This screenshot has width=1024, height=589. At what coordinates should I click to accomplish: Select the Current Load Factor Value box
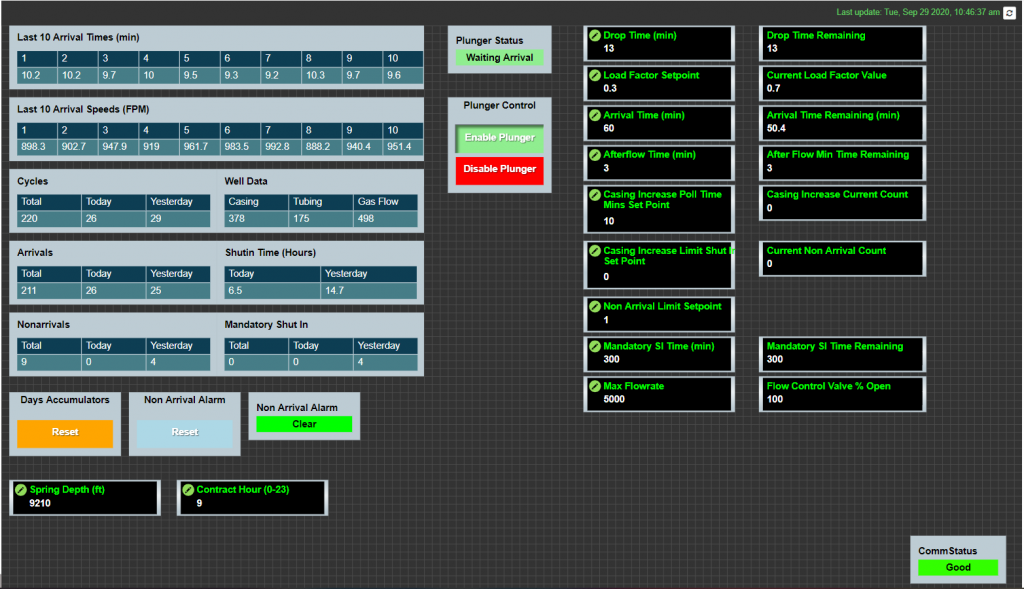(x=842, y=83)
